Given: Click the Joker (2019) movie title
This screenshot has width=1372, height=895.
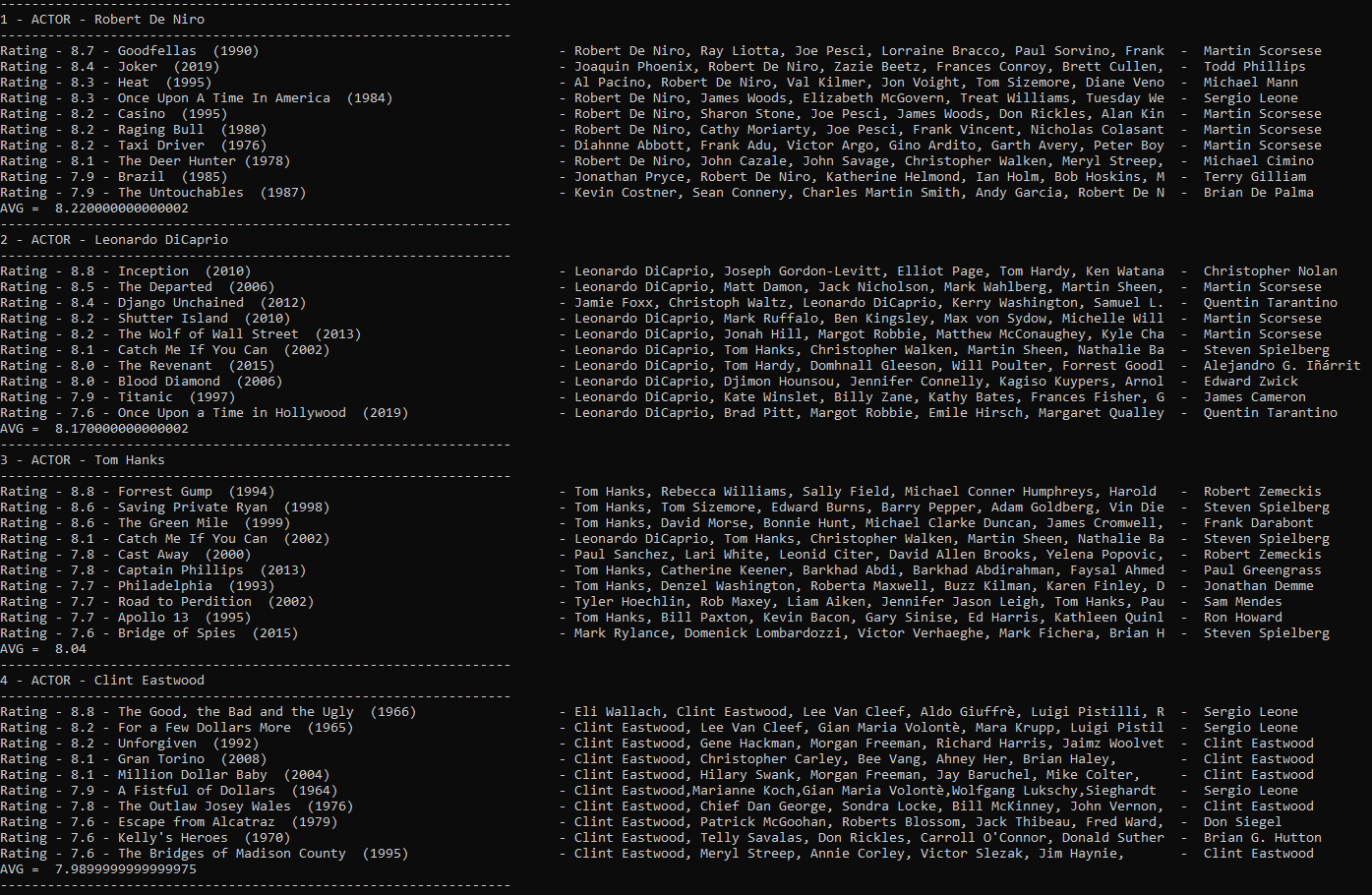Looking at the screenshot, I should (168, 67).
